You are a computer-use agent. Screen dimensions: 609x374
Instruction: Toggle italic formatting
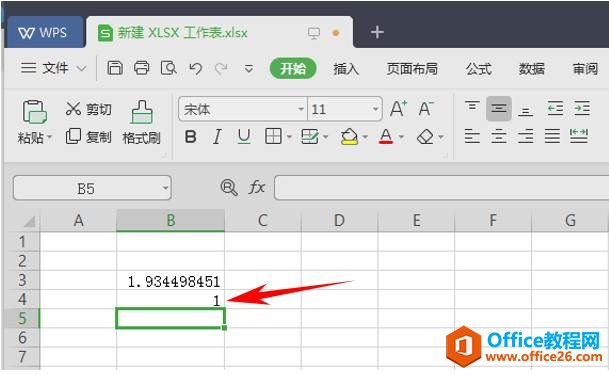[217, 137]
